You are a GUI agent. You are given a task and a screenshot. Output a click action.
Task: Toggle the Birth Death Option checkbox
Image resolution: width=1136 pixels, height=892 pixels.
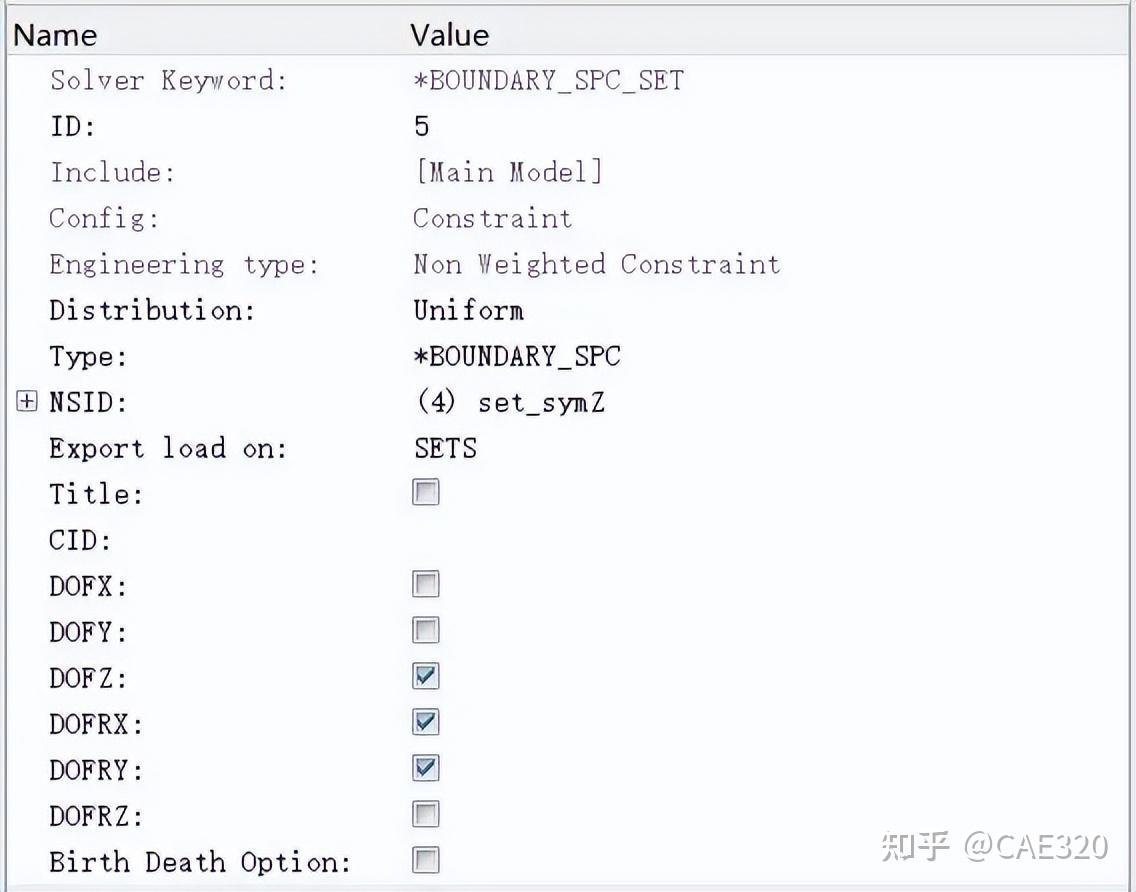(424, 860)
